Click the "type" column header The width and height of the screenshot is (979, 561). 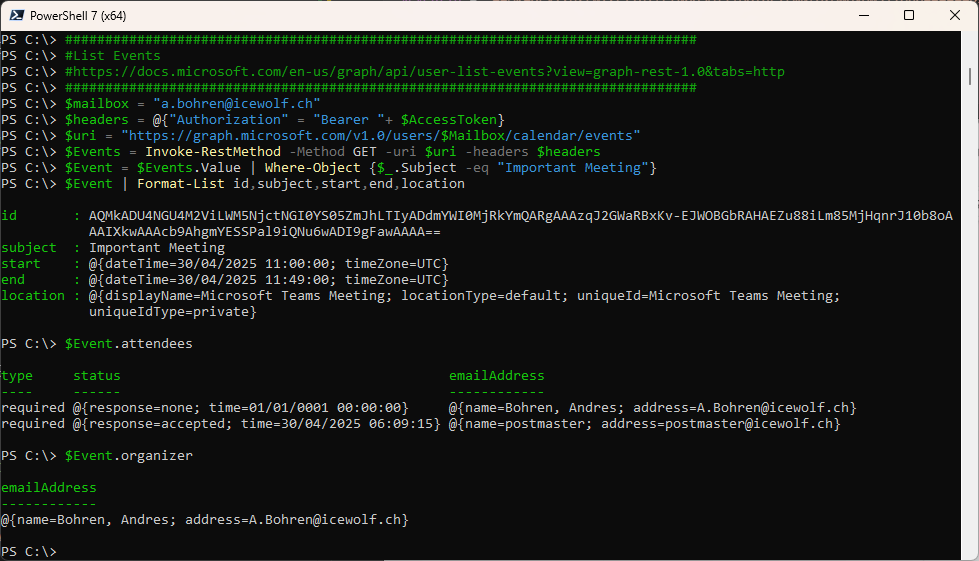pos(17,376)
